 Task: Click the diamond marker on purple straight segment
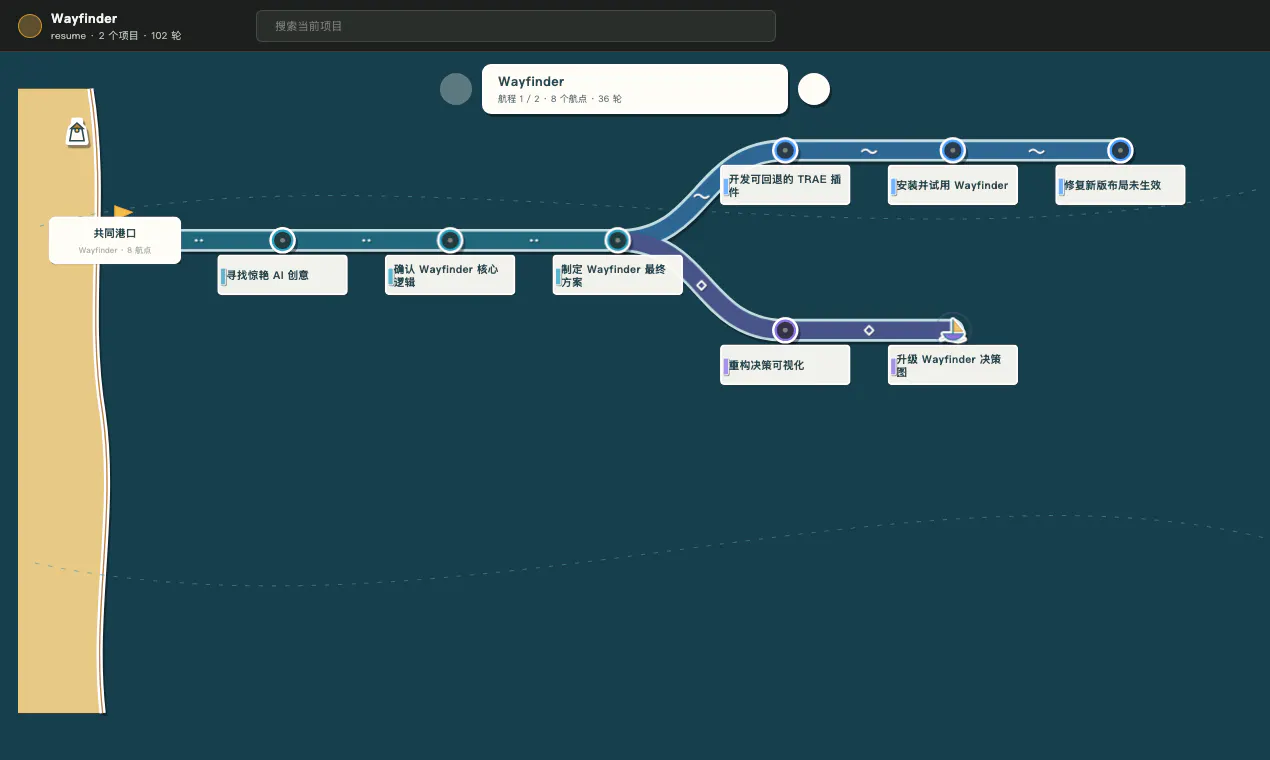869,330
